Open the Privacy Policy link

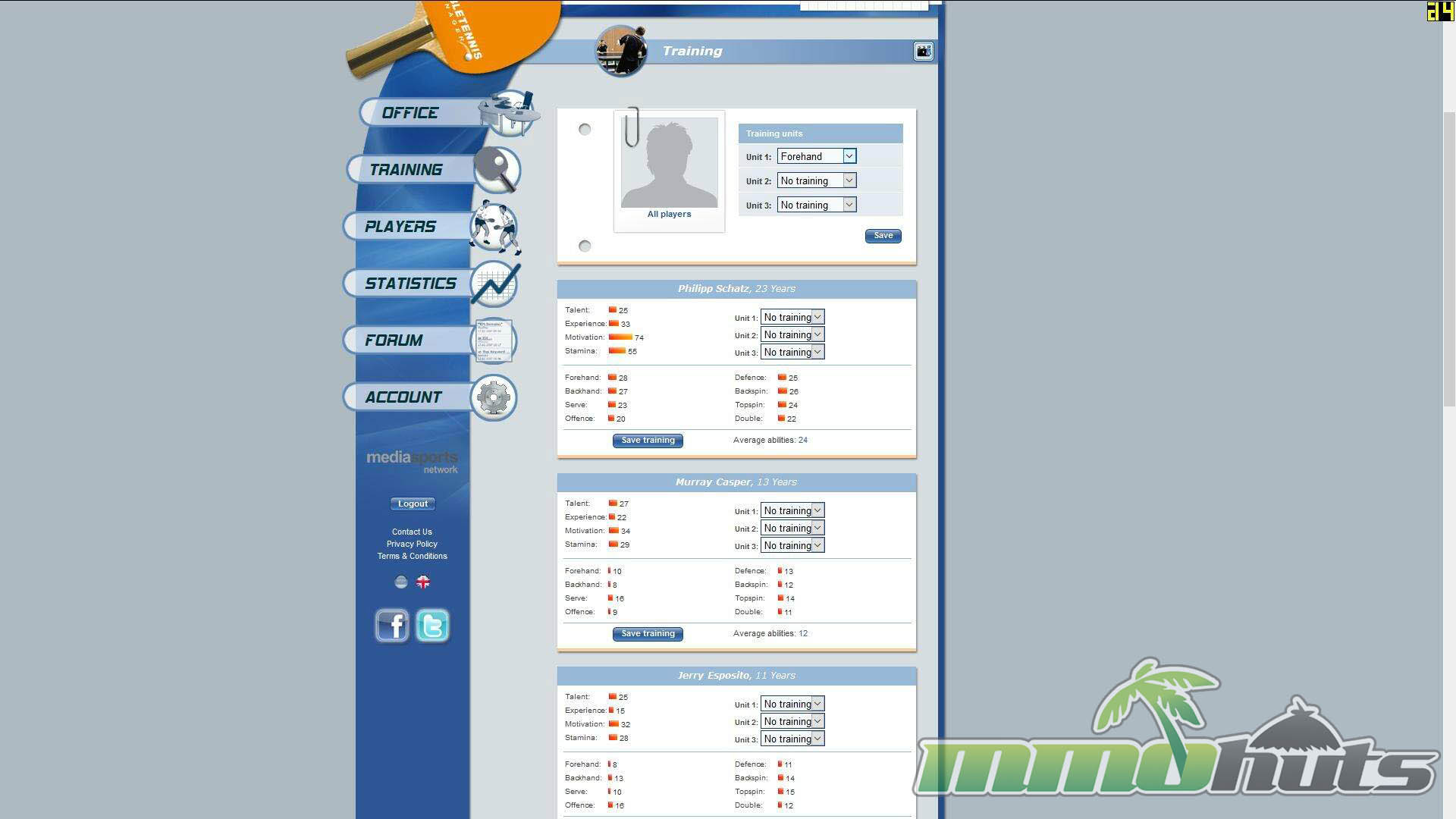412,544
